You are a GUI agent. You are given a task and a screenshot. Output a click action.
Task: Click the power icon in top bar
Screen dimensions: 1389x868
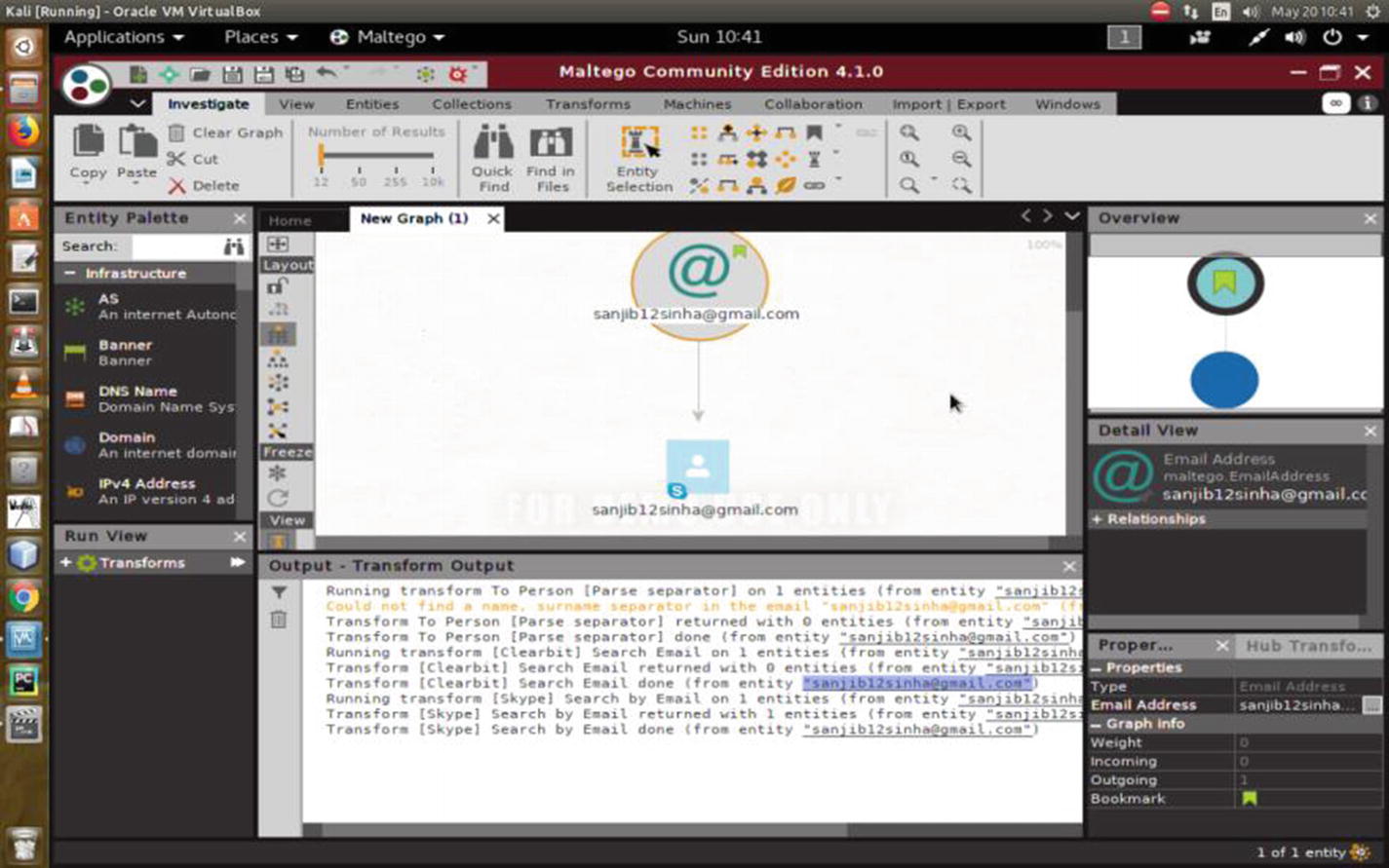(x=1332, y=37)
